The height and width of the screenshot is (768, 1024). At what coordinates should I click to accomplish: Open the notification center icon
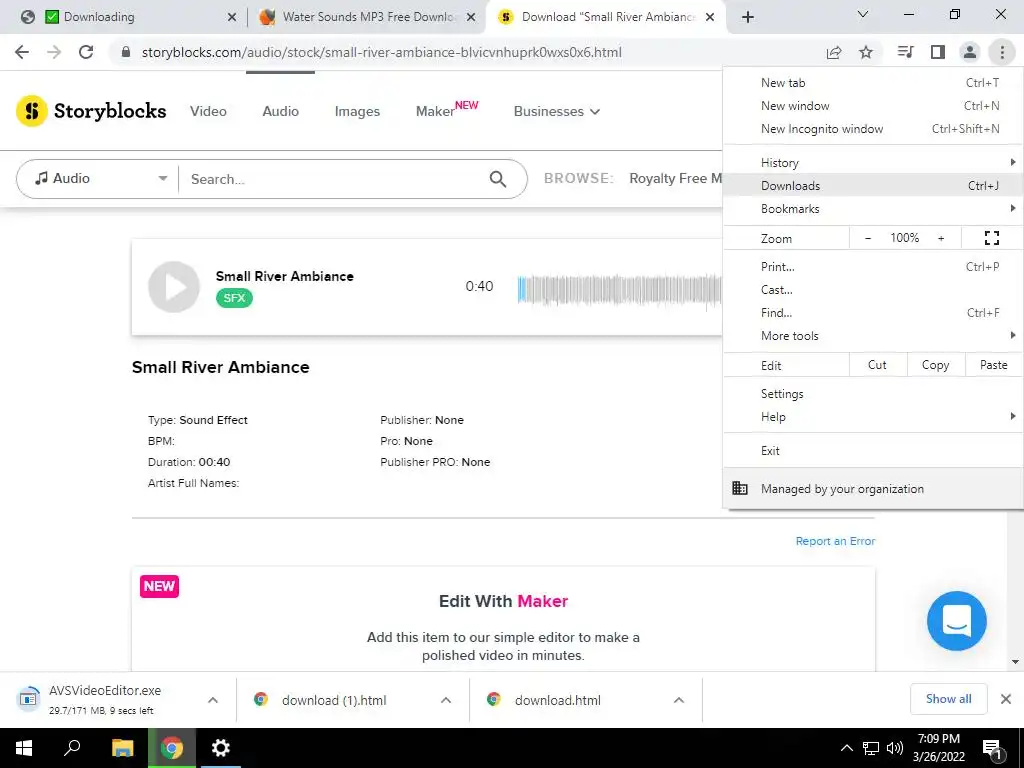[x=992, y=749]
